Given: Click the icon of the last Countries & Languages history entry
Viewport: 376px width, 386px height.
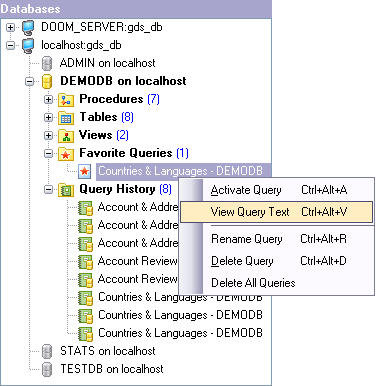Looking at the screenshot, I should [x=85, y=334].
